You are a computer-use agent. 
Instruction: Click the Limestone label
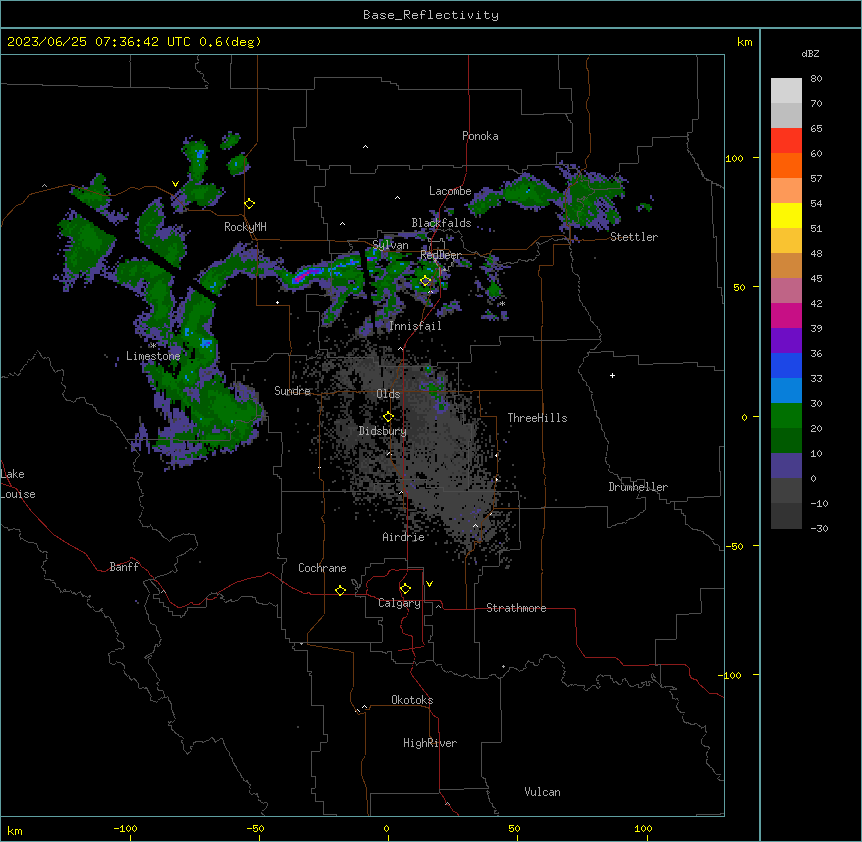coord(153,356)
